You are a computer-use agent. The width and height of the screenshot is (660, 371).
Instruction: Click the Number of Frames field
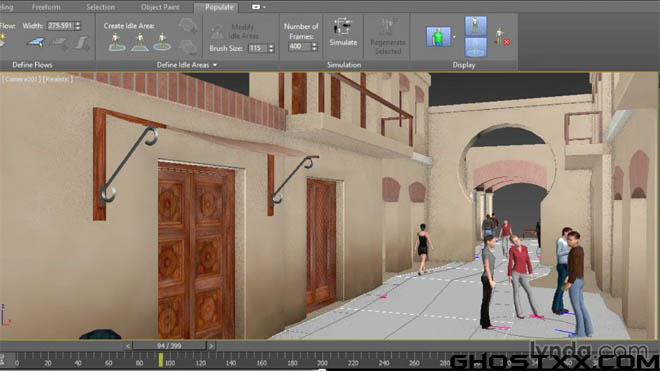click(x=299, y=46)
